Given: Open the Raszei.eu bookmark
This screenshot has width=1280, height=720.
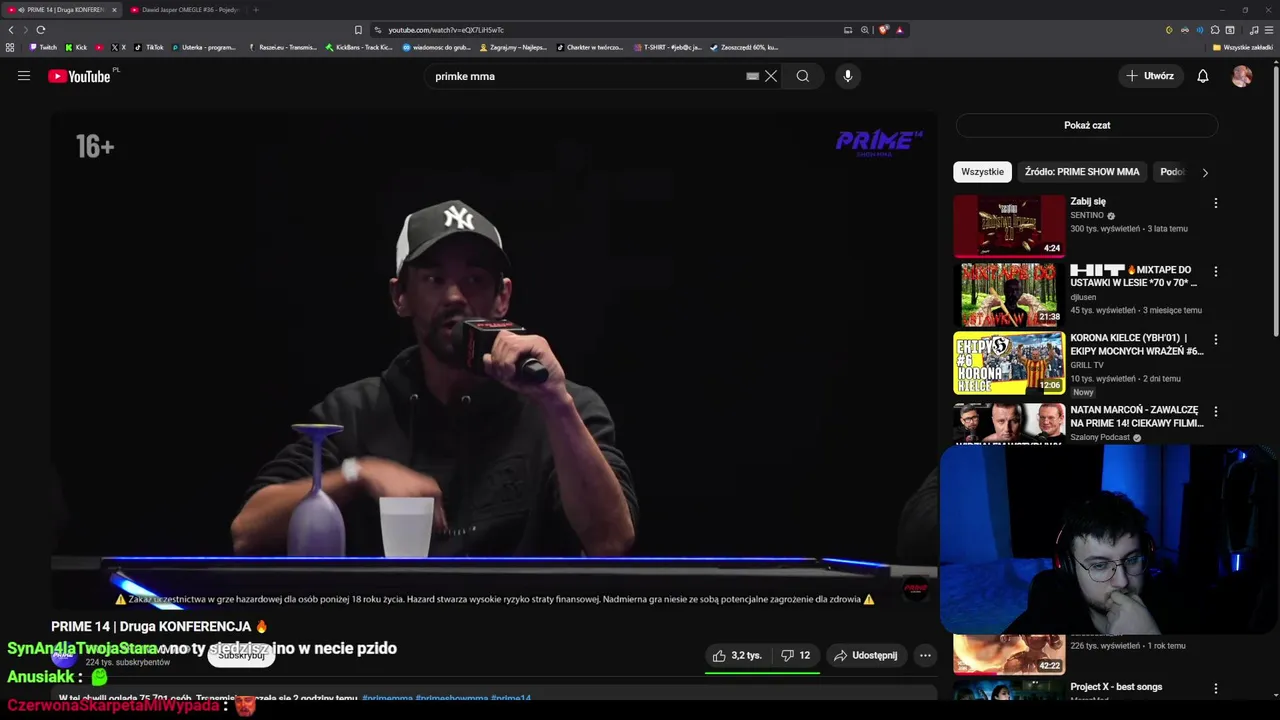Looking at the screenshot, I should (283, 47).
